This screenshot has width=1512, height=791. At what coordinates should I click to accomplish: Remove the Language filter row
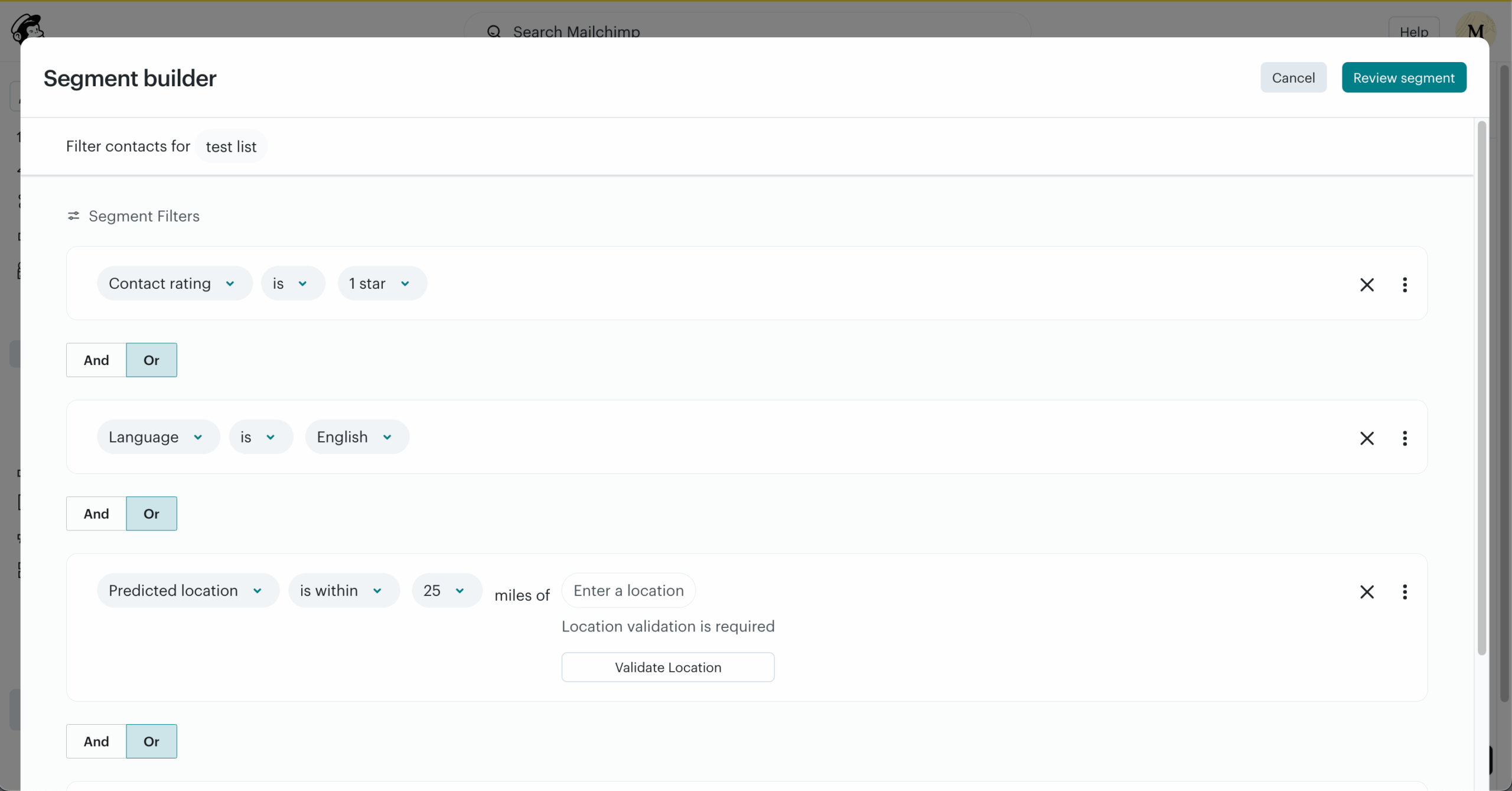pos(1367,438)
